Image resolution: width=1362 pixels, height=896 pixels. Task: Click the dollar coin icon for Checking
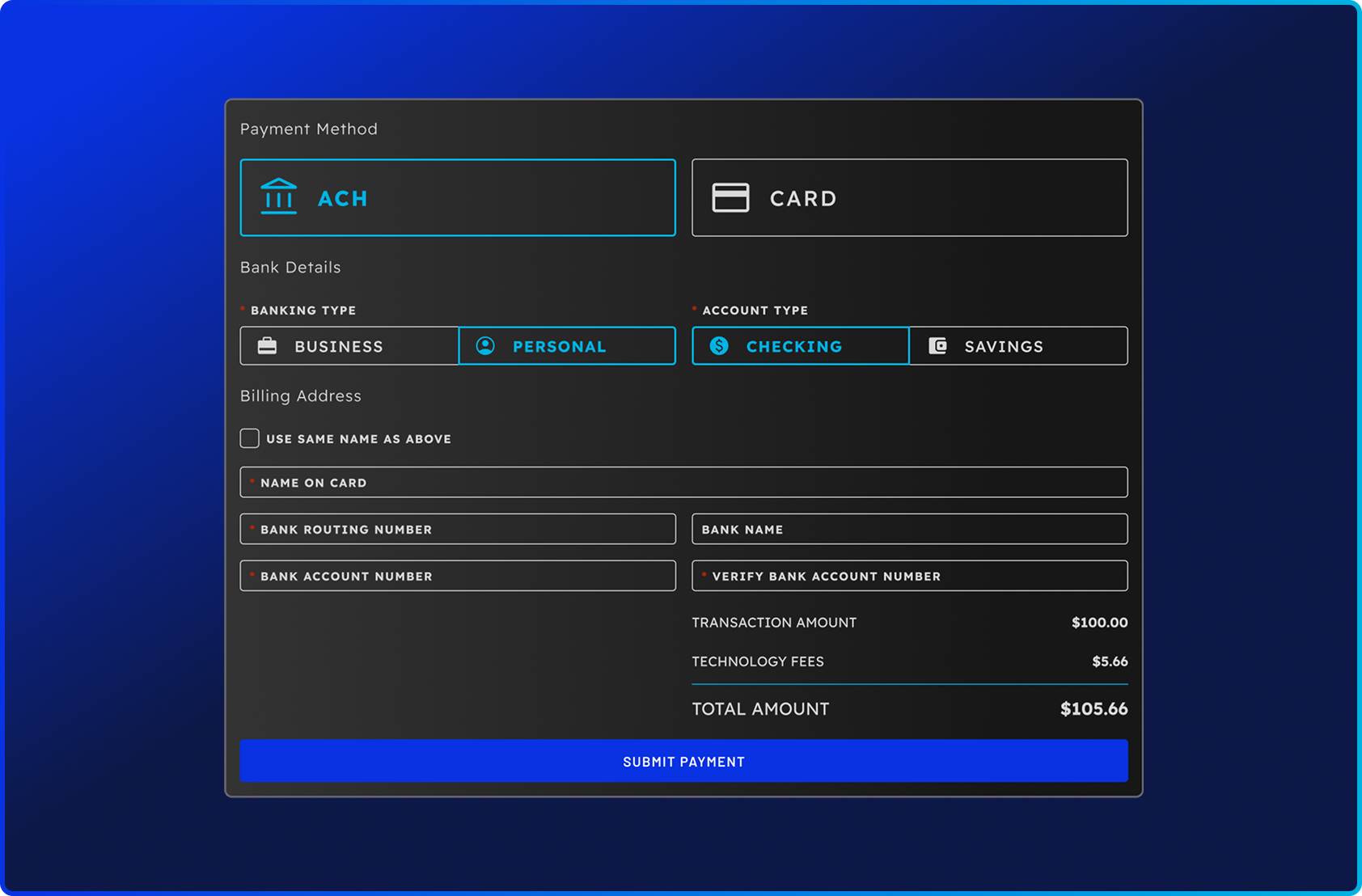pos(719,346)
